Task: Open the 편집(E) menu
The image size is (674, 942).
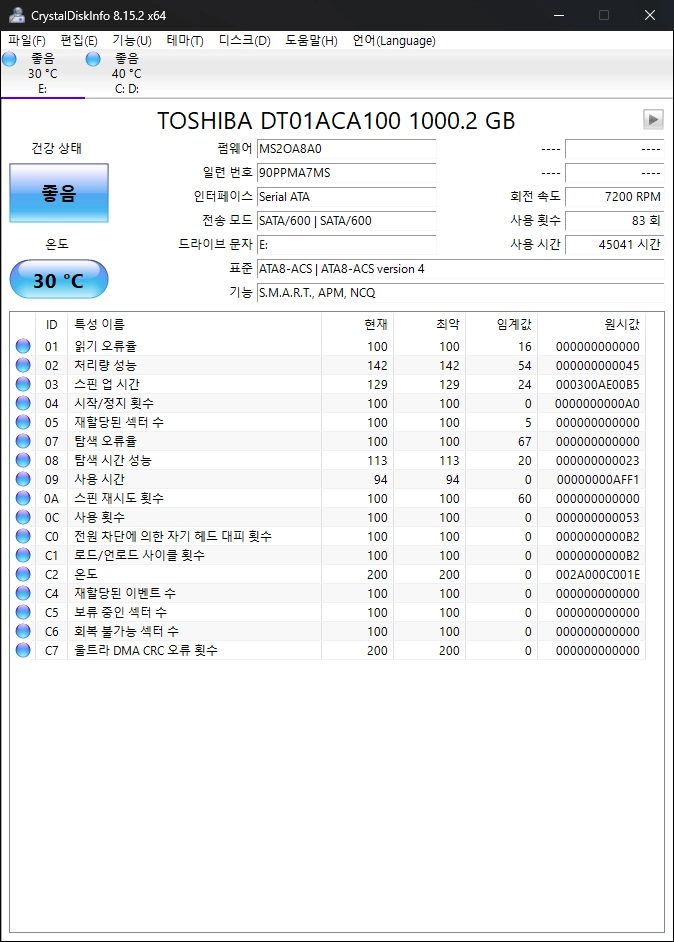Action: pos(79,40)
